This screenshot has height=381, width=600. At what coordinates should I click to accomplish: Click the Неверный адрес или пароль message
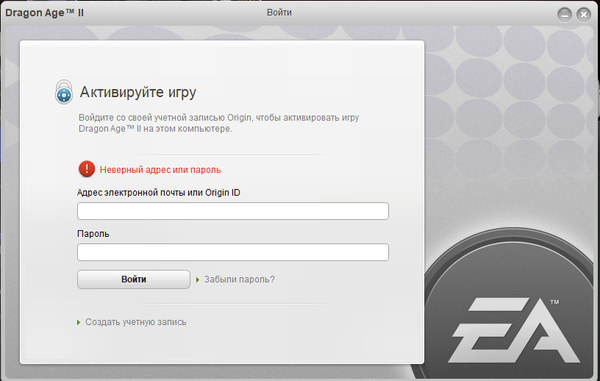tap(160, 170)
